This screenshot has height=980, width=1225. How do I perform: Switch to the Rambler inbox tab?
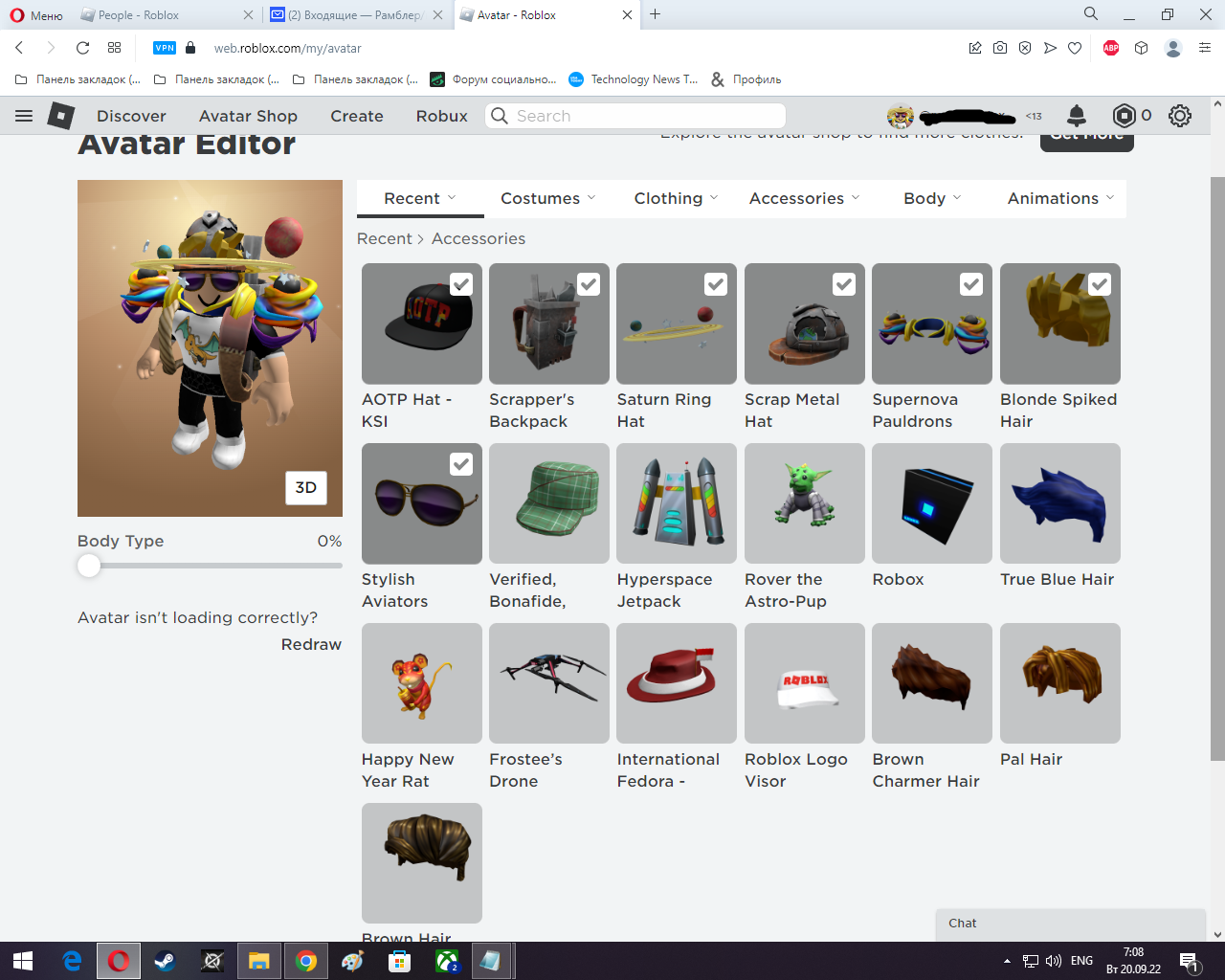pos(355,14)
